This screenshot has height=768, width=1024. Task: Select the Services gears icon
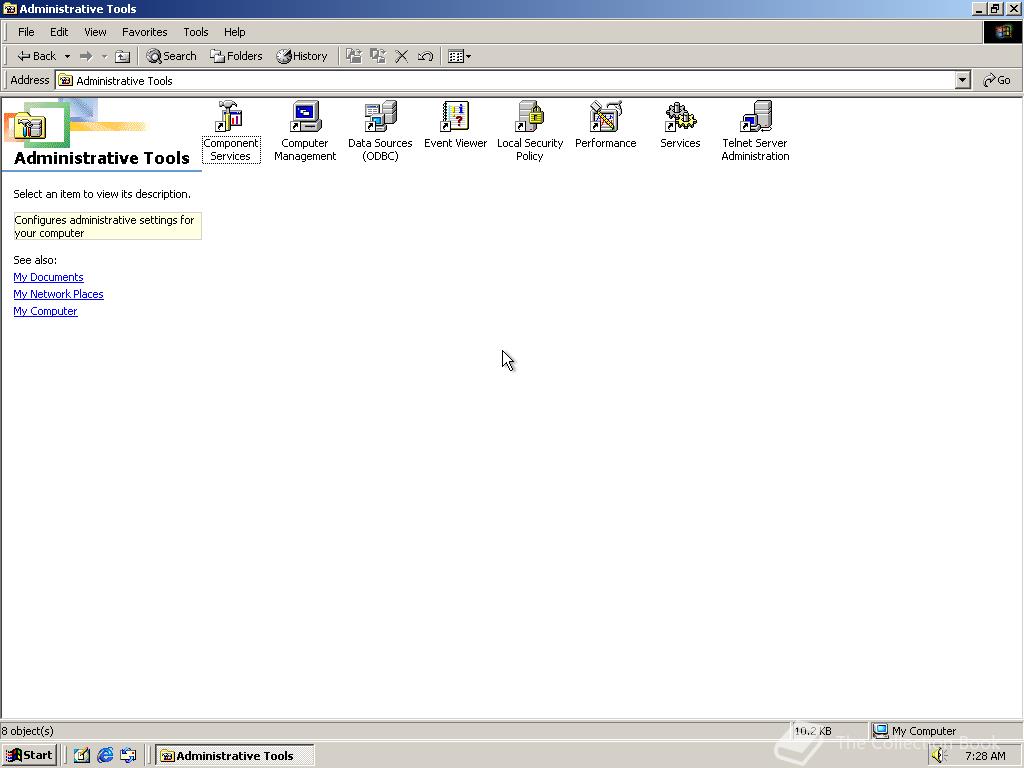point(680,117)
